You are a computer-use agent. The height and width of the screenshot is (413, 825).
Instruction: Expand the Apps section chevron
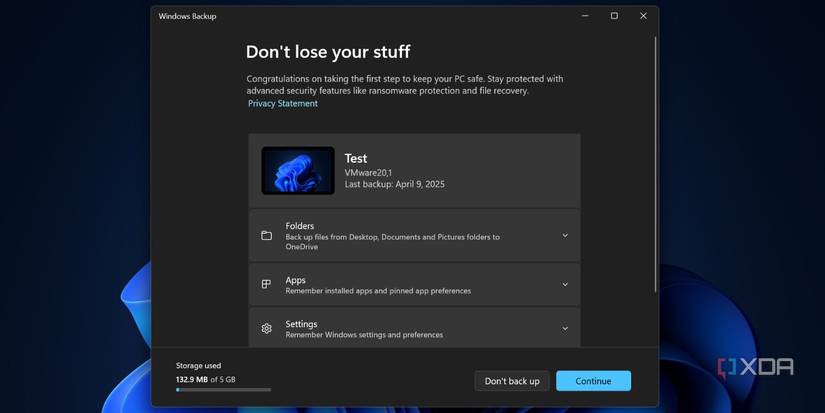[565, 284]
